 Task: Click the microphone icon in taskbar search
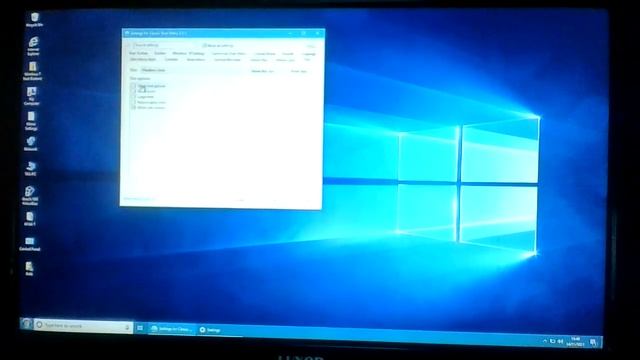(127, 327)
